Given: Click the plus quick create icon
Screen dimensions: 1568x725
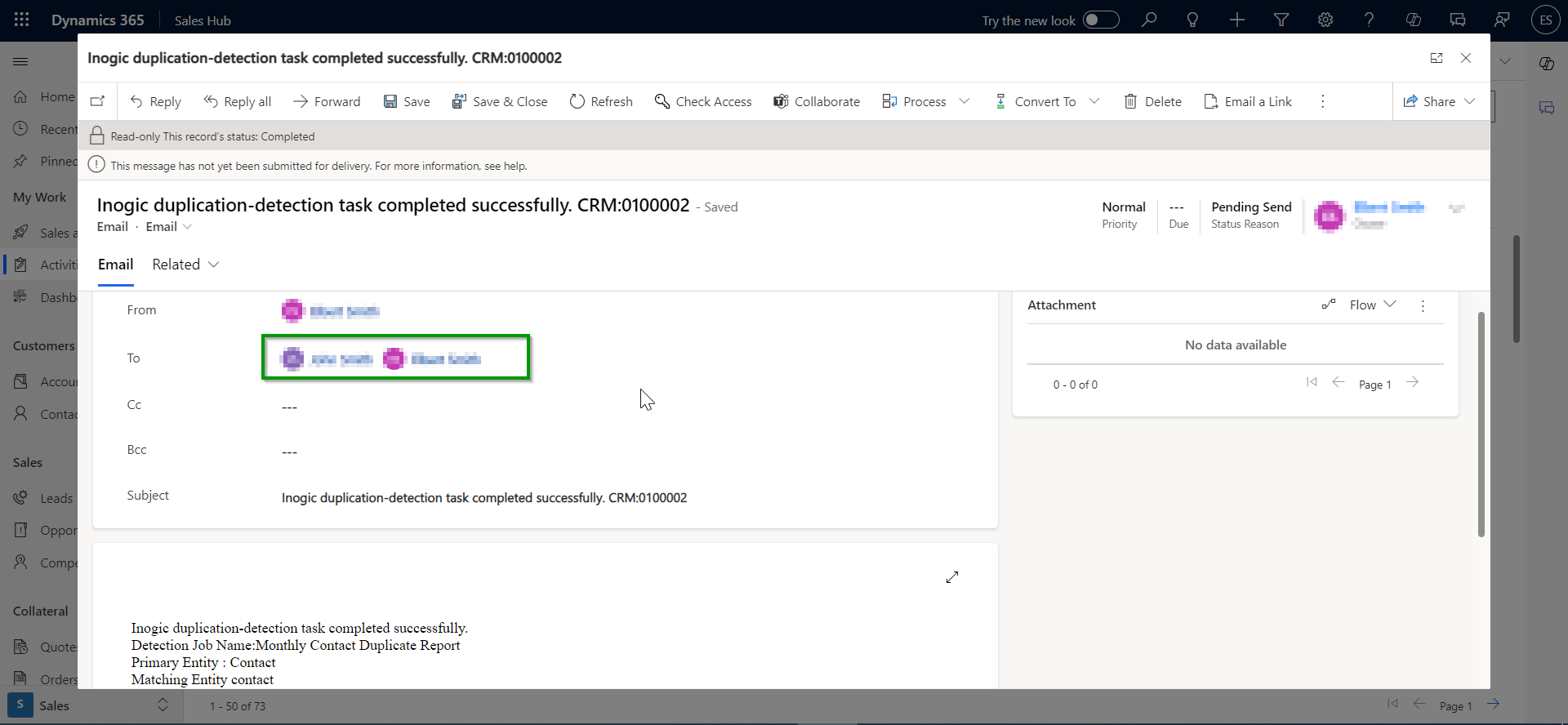Looking at the screenshot, I should point(1237,20).
